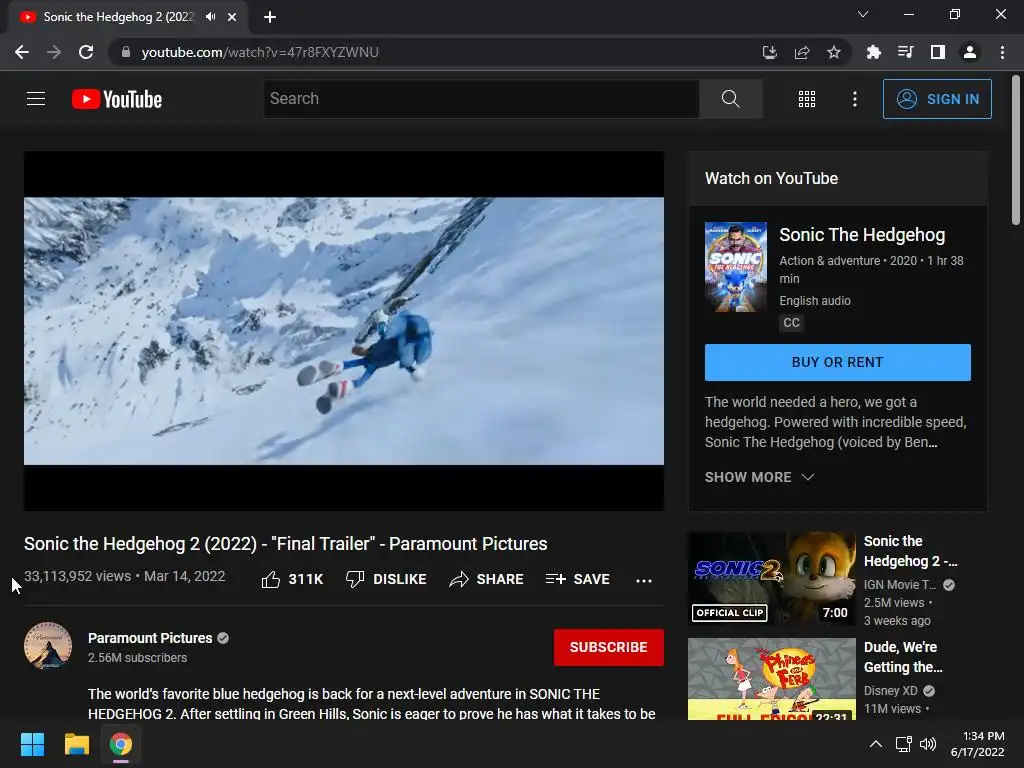Click the thumbs-down DISLIKE button
Image resolution: width=1024 pixels, height=768 pixels.
pos(386,579)
